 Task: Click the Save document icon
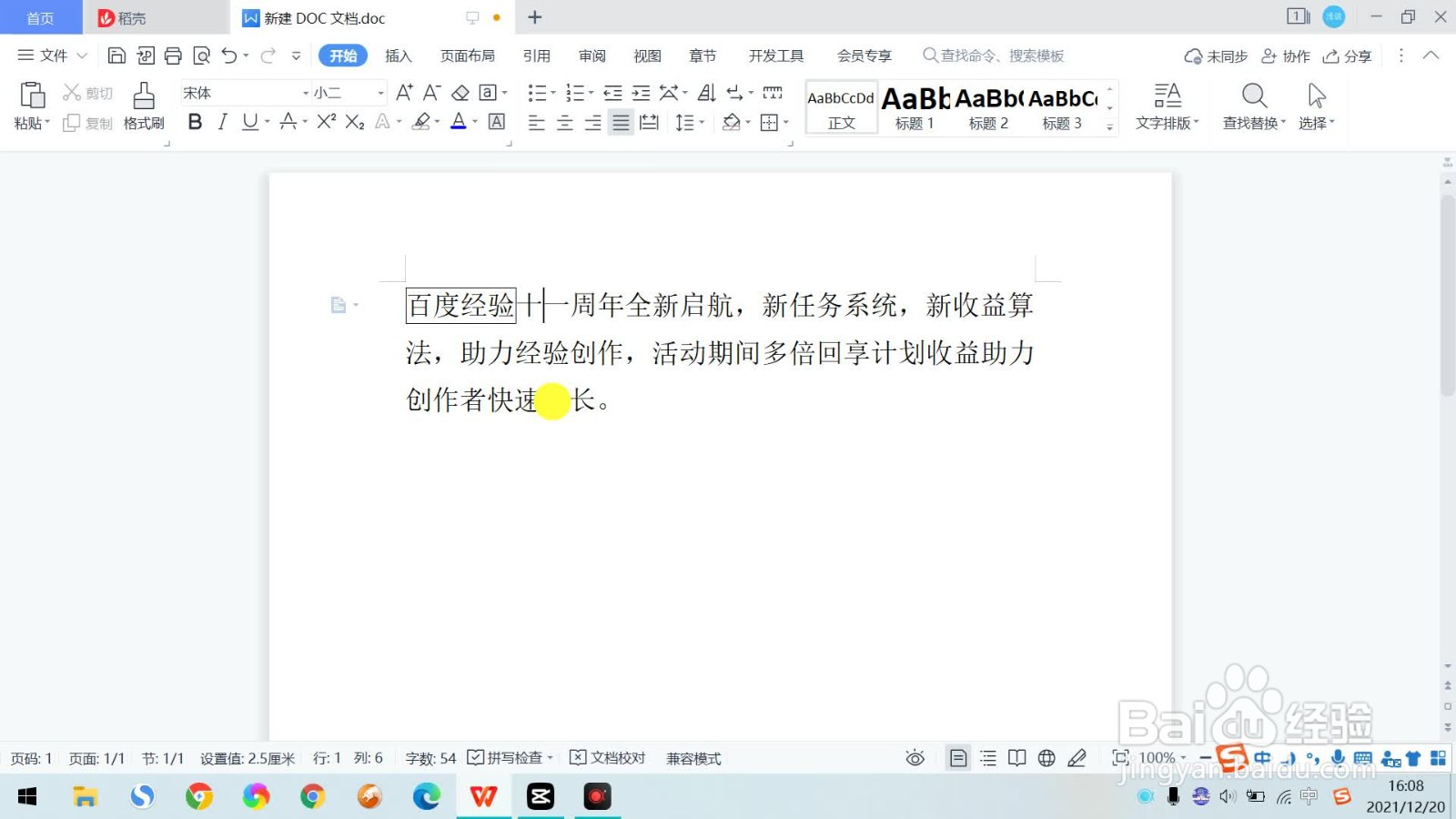pos(116,56)
